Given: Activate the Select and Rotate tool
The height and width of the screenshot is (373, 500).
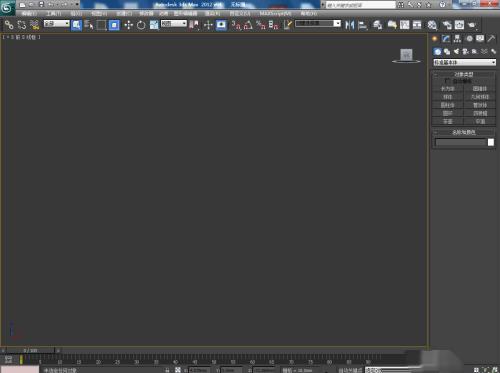Looking at the screenshot, I should 141,25.
